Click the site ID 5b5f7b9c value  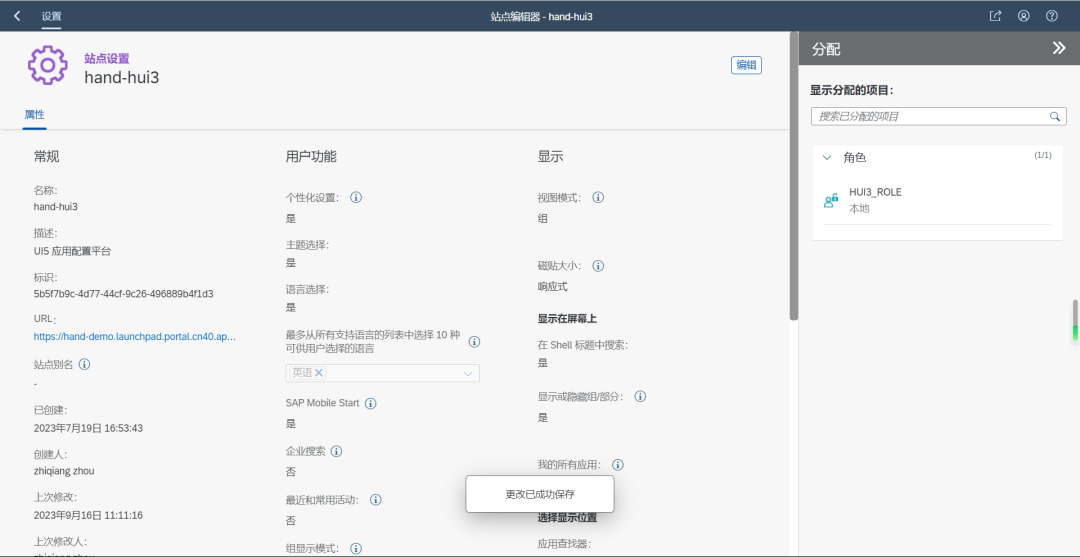tap(123, 293)
